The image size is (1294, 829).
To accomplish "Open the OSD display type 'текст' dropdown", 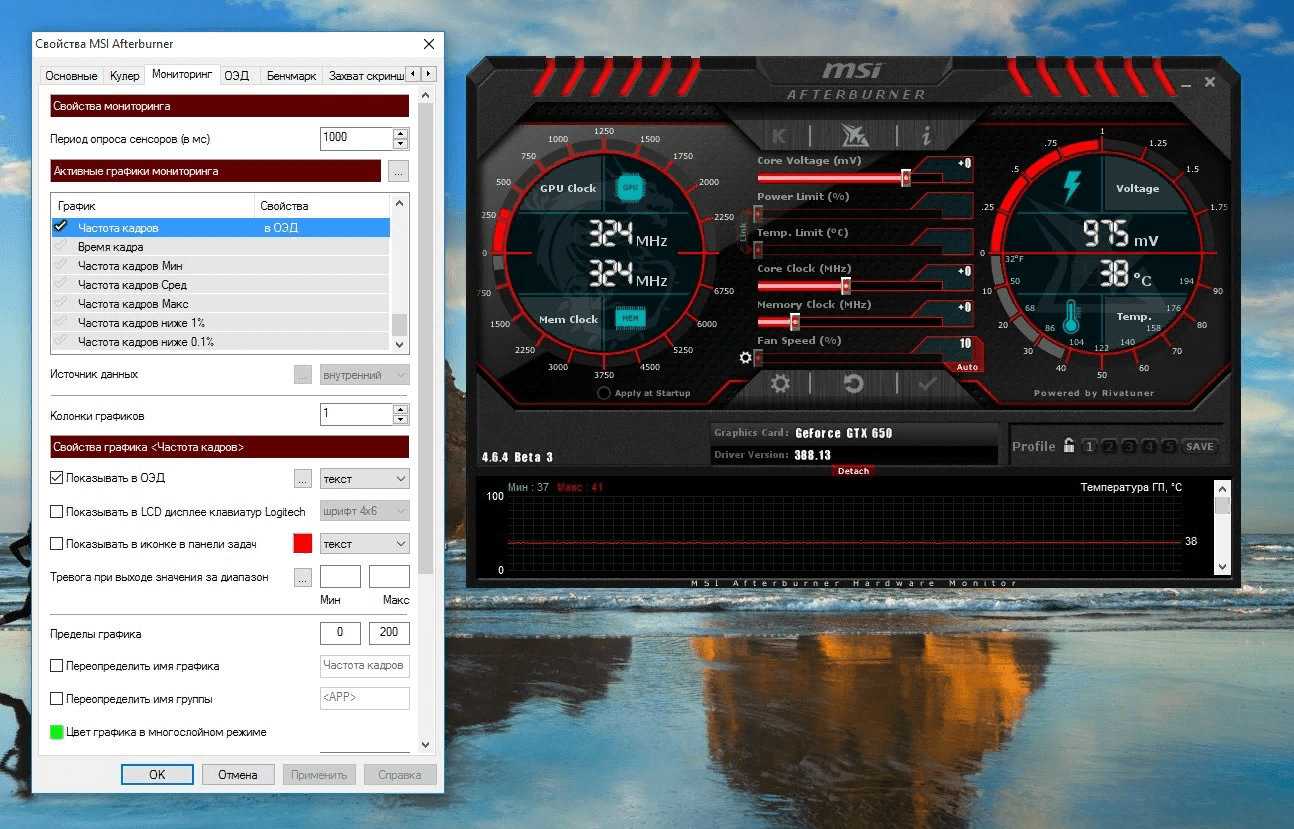I will click(x=365, y=479).
